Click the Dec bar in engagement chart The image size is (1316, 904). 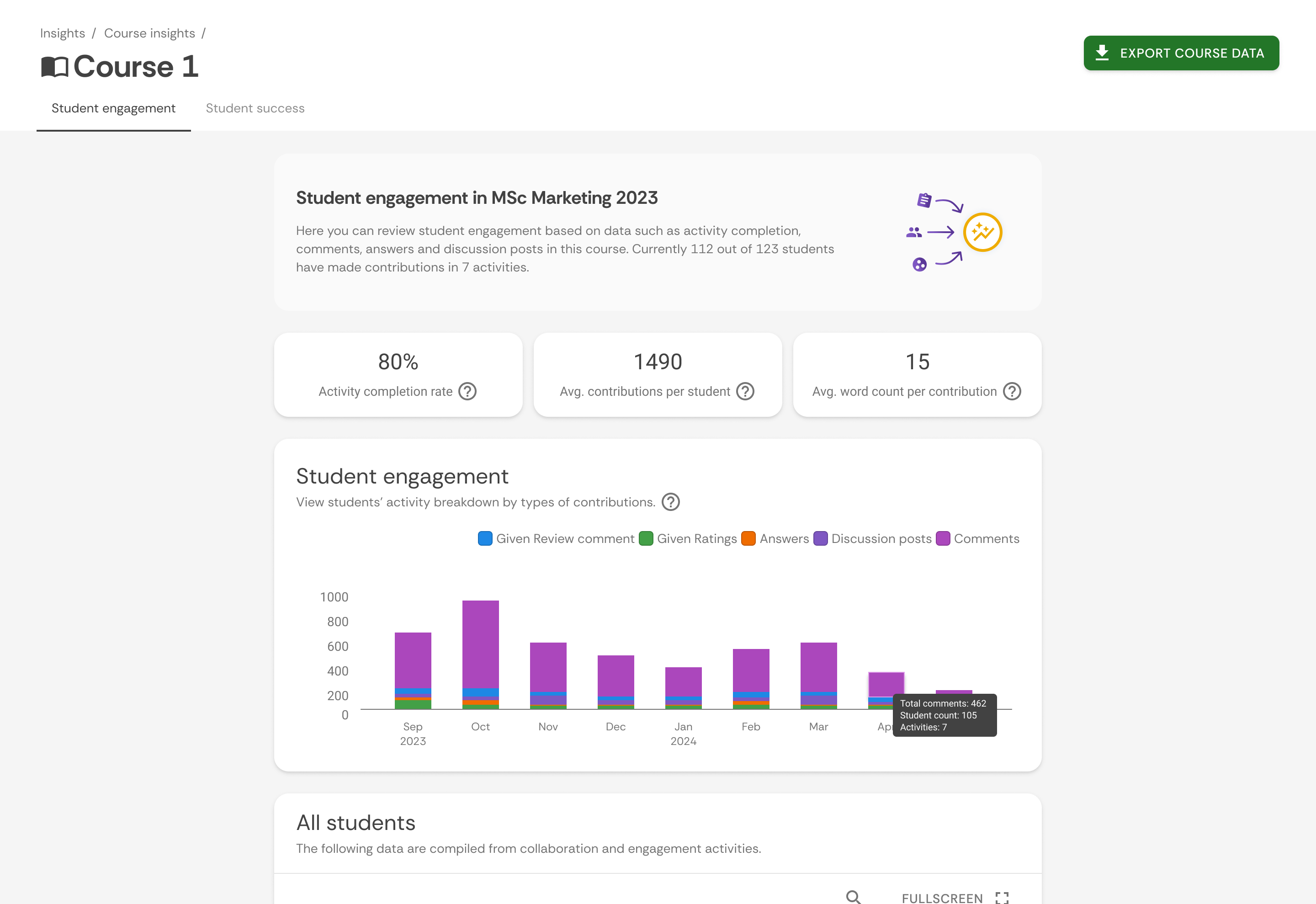616,682
